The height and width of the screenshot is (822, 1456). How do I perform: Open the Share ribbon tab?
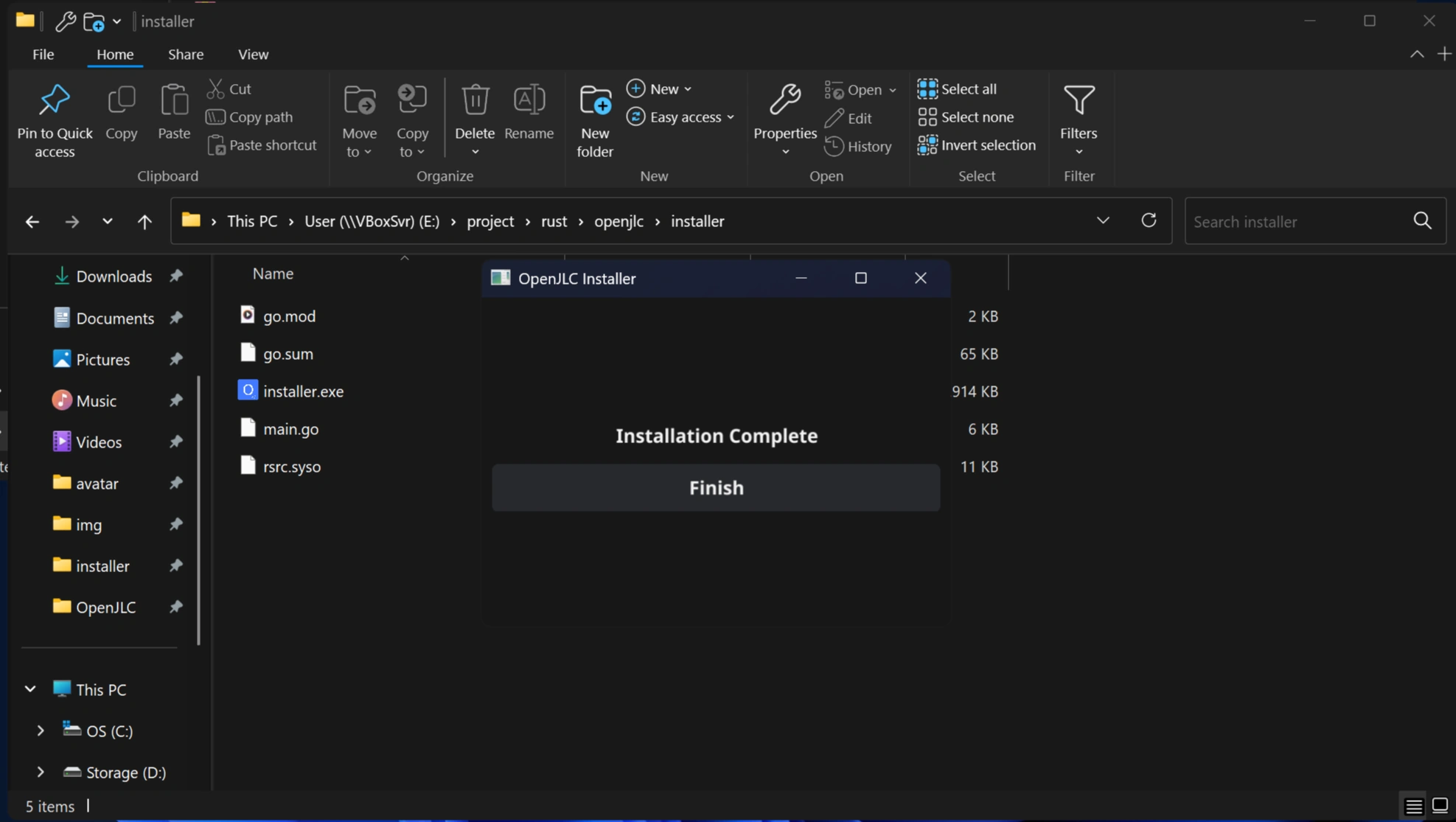click(186, 55)
